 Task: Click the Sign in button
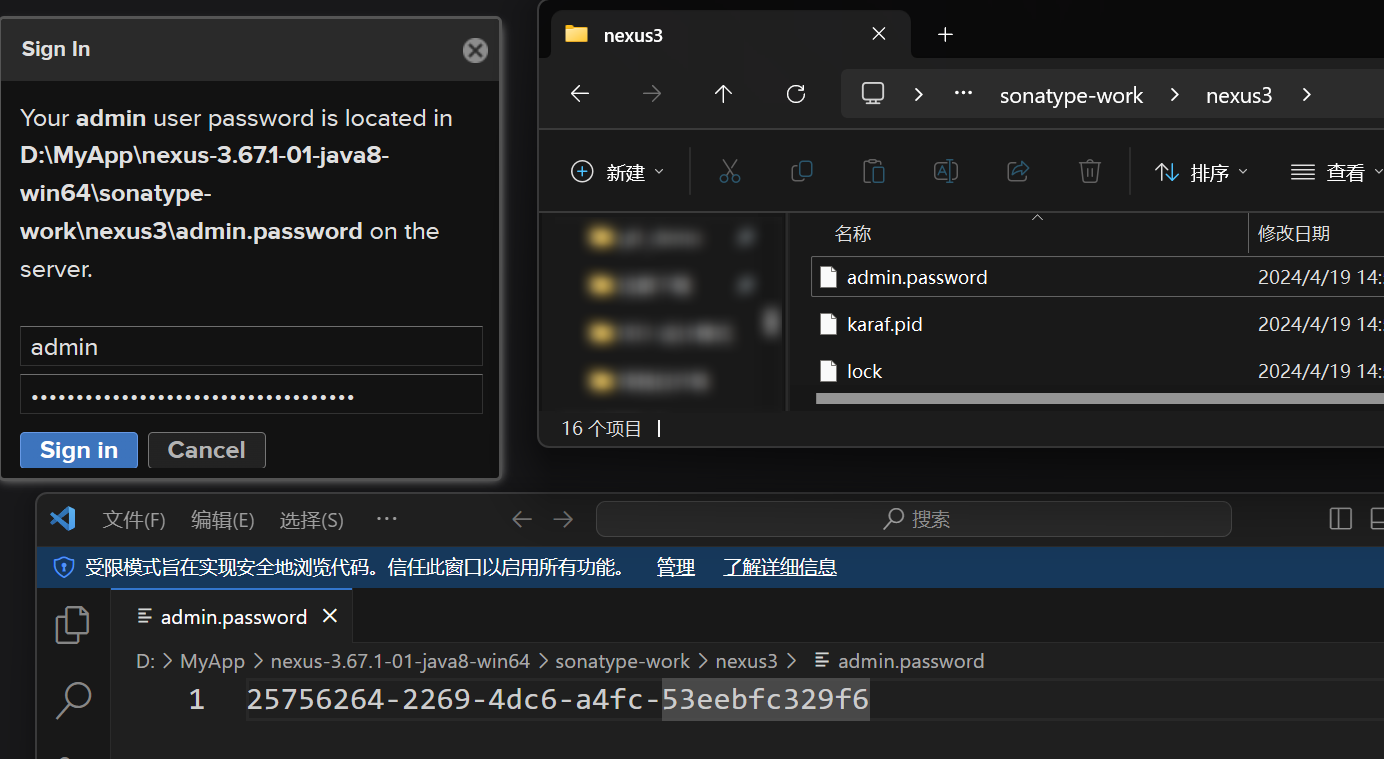pos(79,450)
